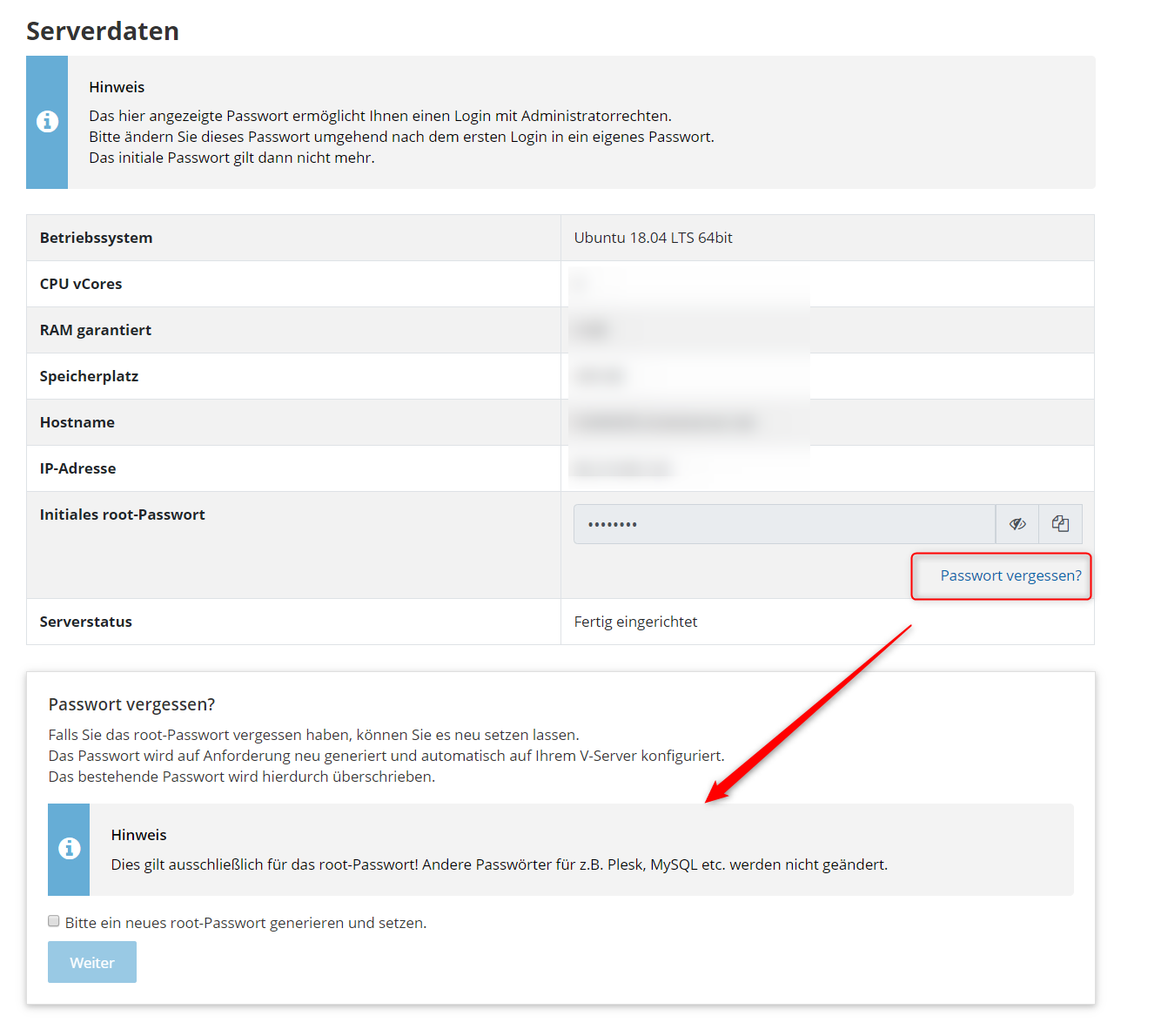Click the "Passwort vergessen?" panel heading
The width and height of the screenshot is (1161, 1036).
131,704
